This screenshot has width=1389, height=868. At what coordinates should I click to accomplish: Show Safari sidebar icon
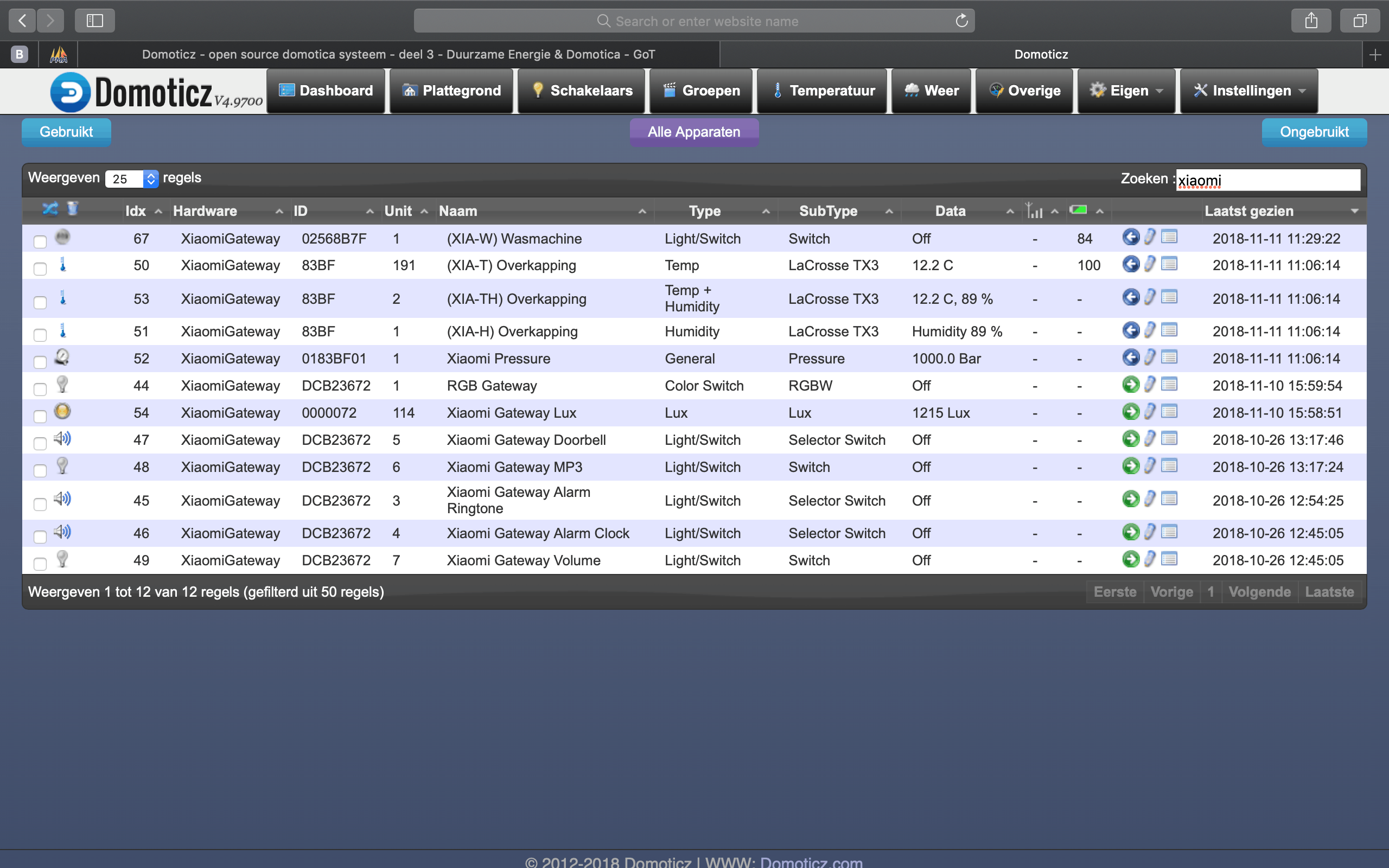[95, 21]
